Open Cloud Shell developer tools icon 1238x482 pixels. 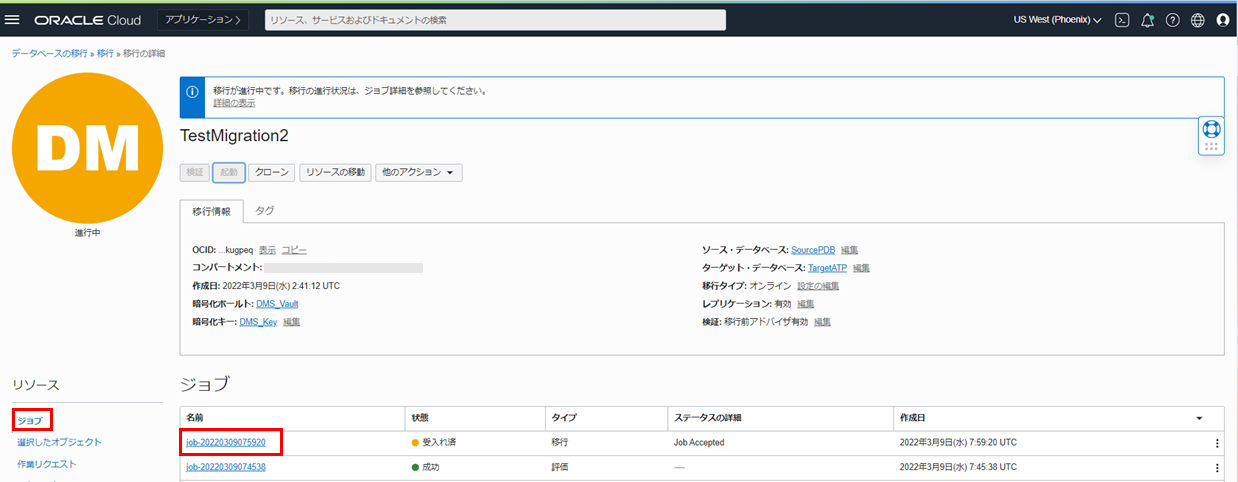coord(1122,20)
